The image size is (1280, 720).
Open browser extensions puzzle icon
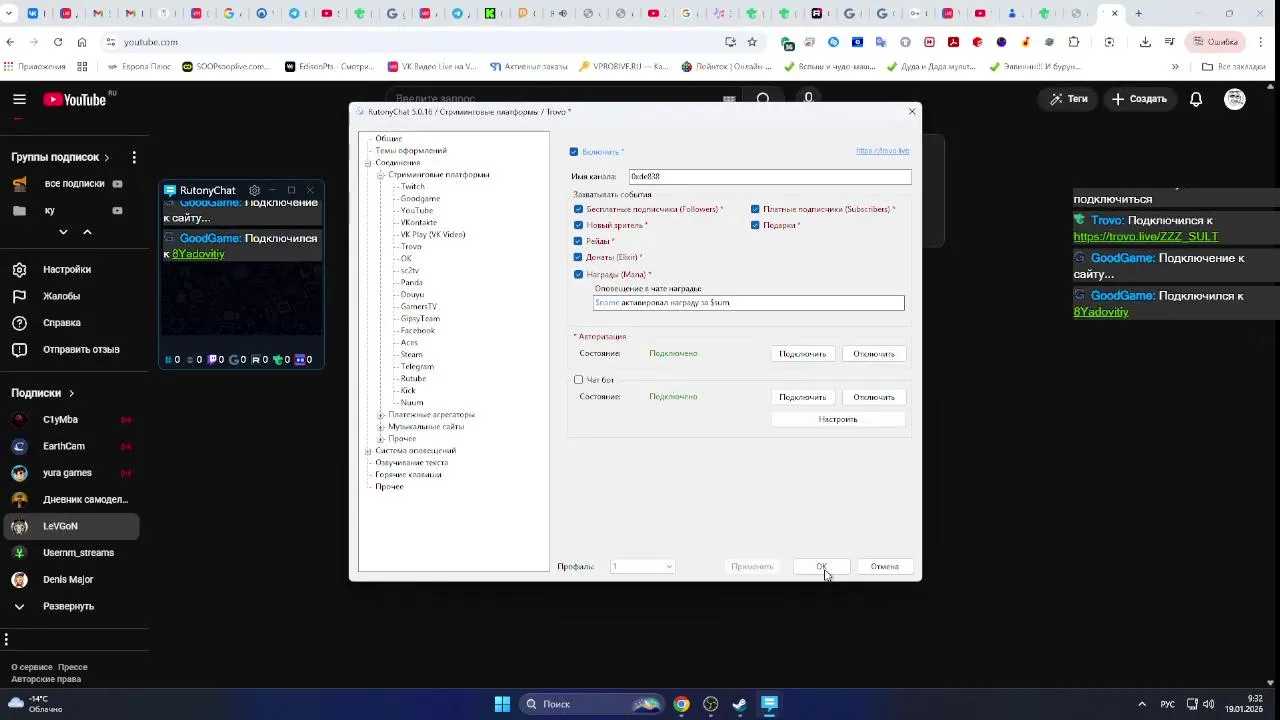[x=1074, y=42]
